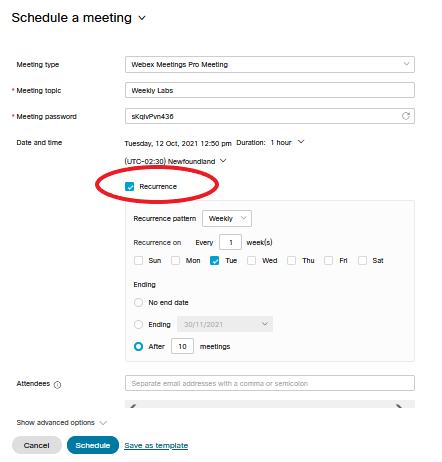Click the Attendees info icon
The image size is (442, 462).
(57, 385)
